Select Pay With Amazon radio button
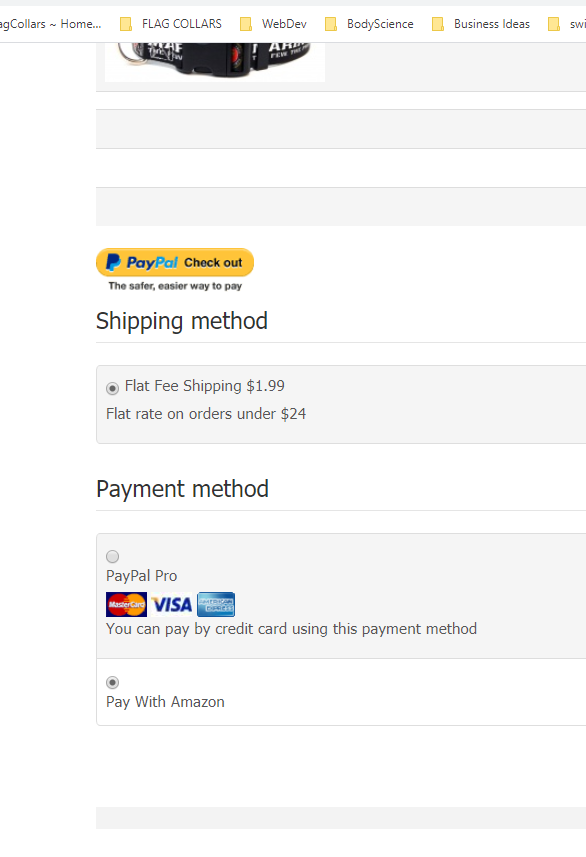 [112, 683]
